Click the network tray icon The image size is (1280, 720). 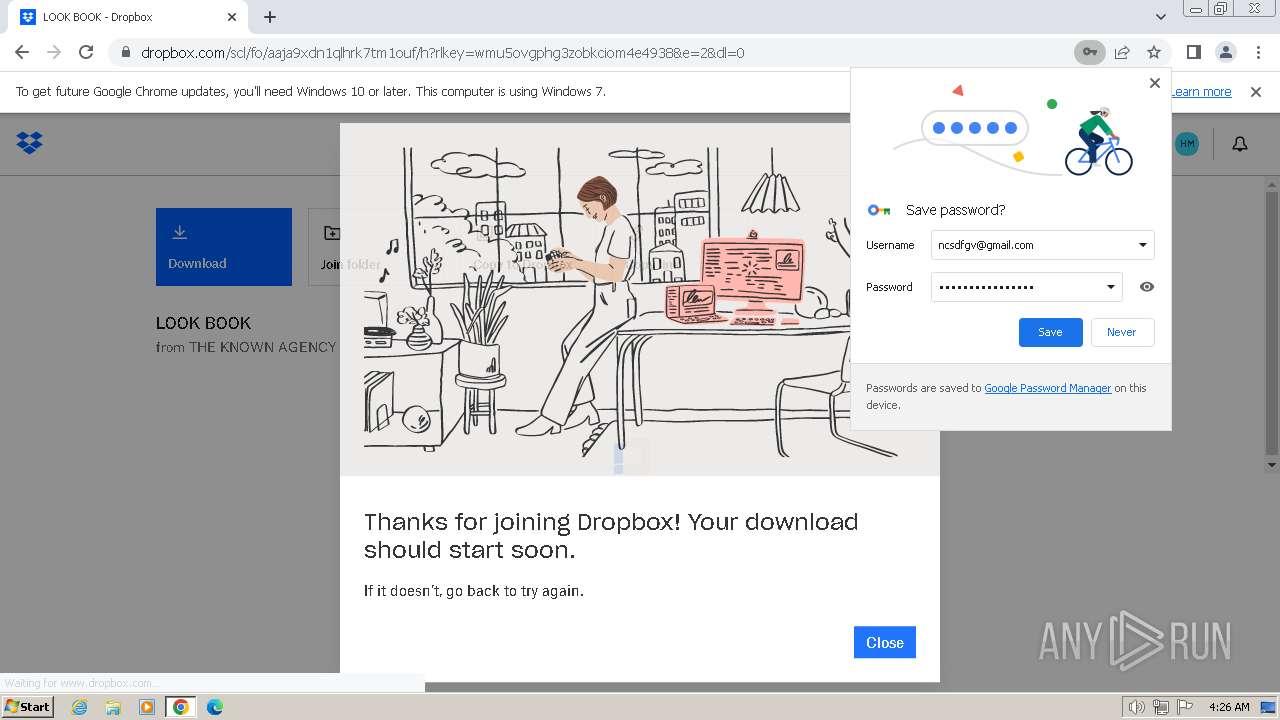pos(1161,707)
